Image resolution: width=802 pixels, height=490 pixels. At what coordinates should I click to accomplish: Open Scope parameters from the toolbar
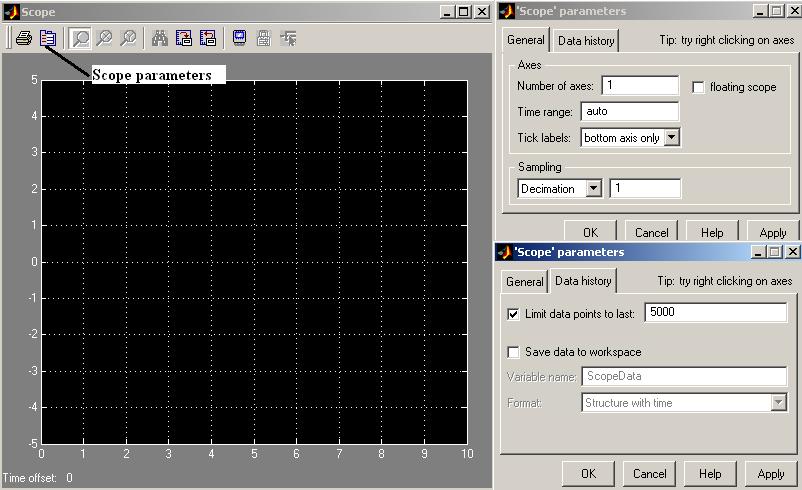click(48, 38)
